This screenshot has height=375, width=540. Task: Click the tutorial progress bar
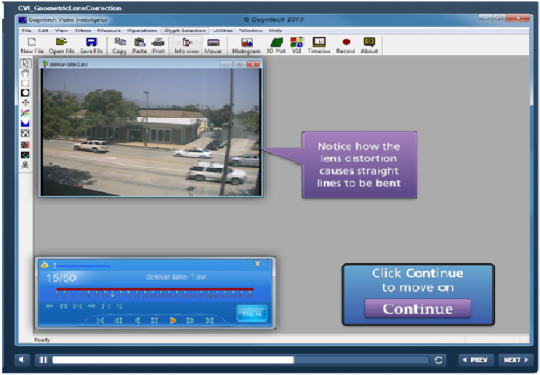240,360
